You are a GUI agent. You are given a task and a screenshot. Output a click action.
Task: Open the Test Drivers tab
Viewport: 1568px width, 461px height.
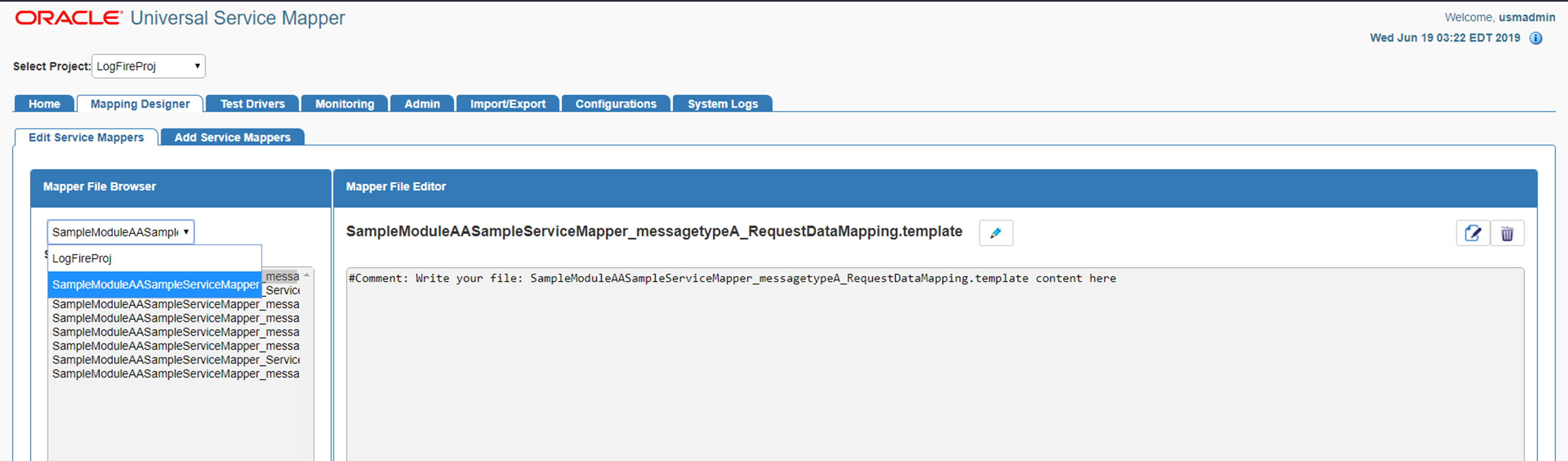coord(253,103)
